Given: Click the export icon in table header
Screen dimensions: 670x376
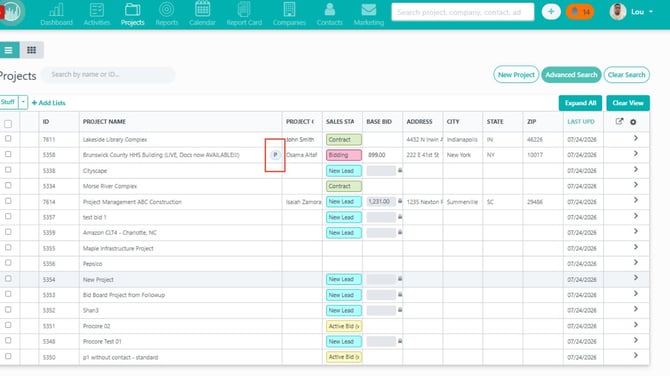Looking at the screenshot, I should tap(619, 122).
